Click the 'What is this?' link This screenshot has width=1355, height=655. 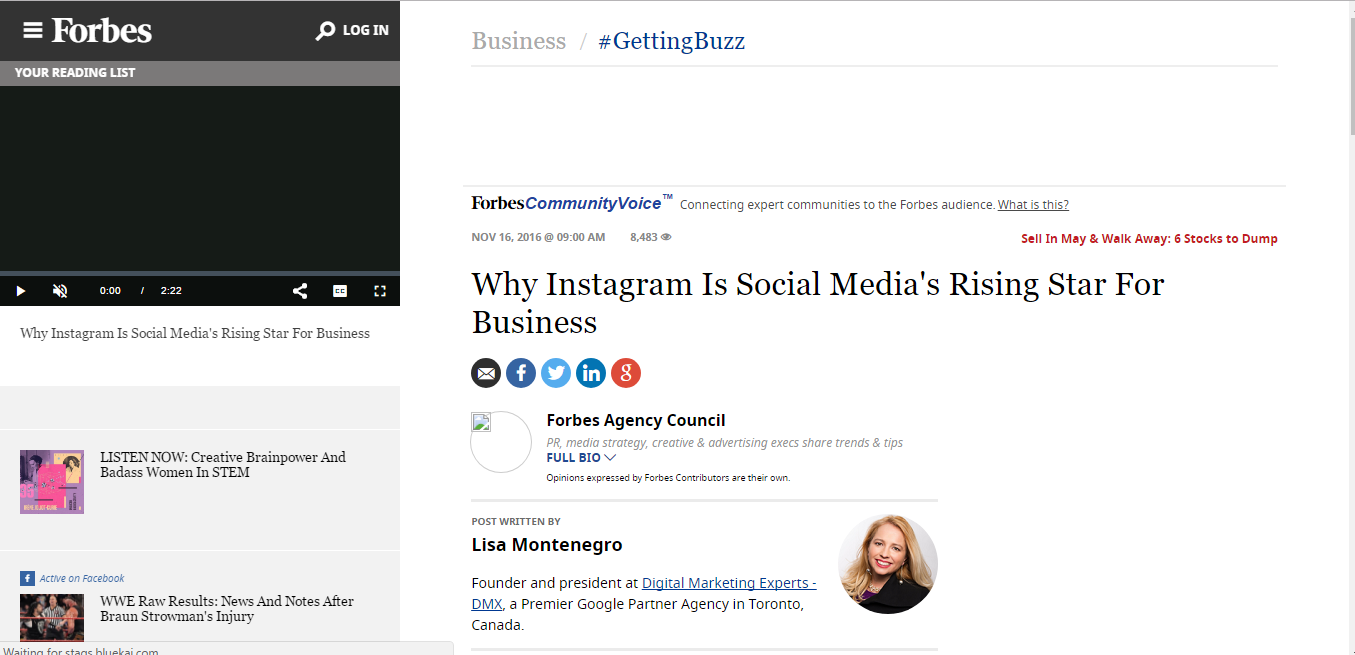pos(1033,205)
